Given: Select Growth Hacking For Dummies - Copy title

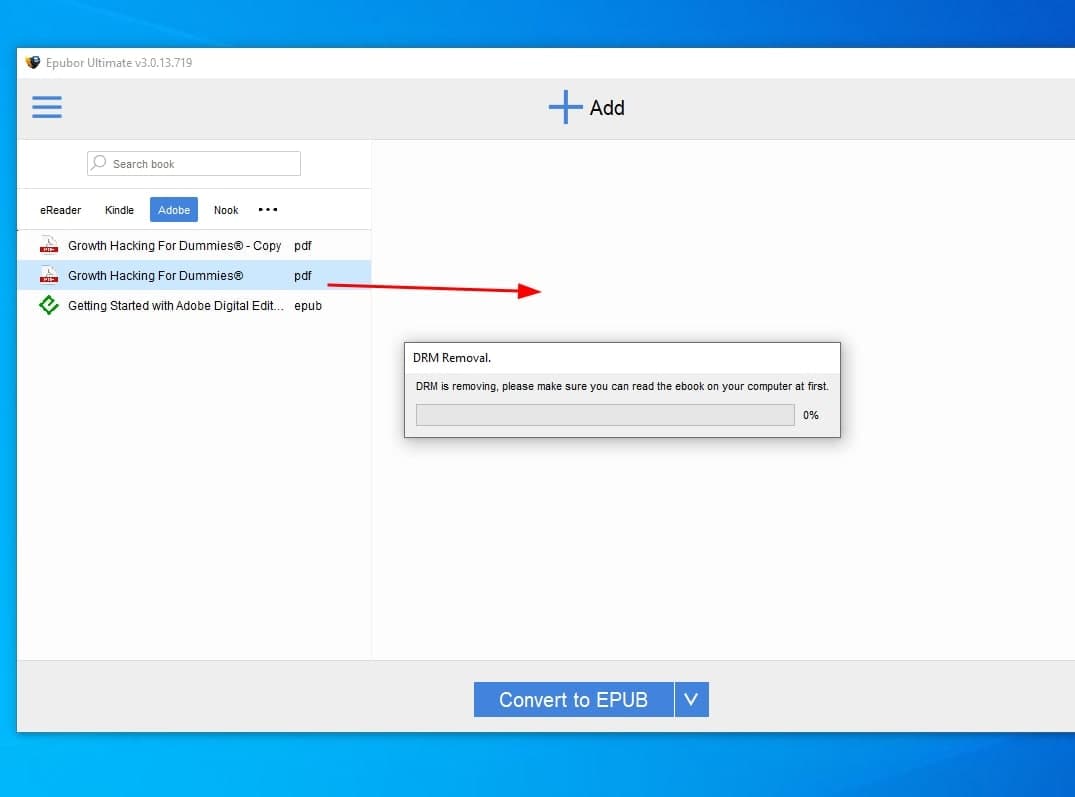Looking at the screenshot, I should point(174,246).
